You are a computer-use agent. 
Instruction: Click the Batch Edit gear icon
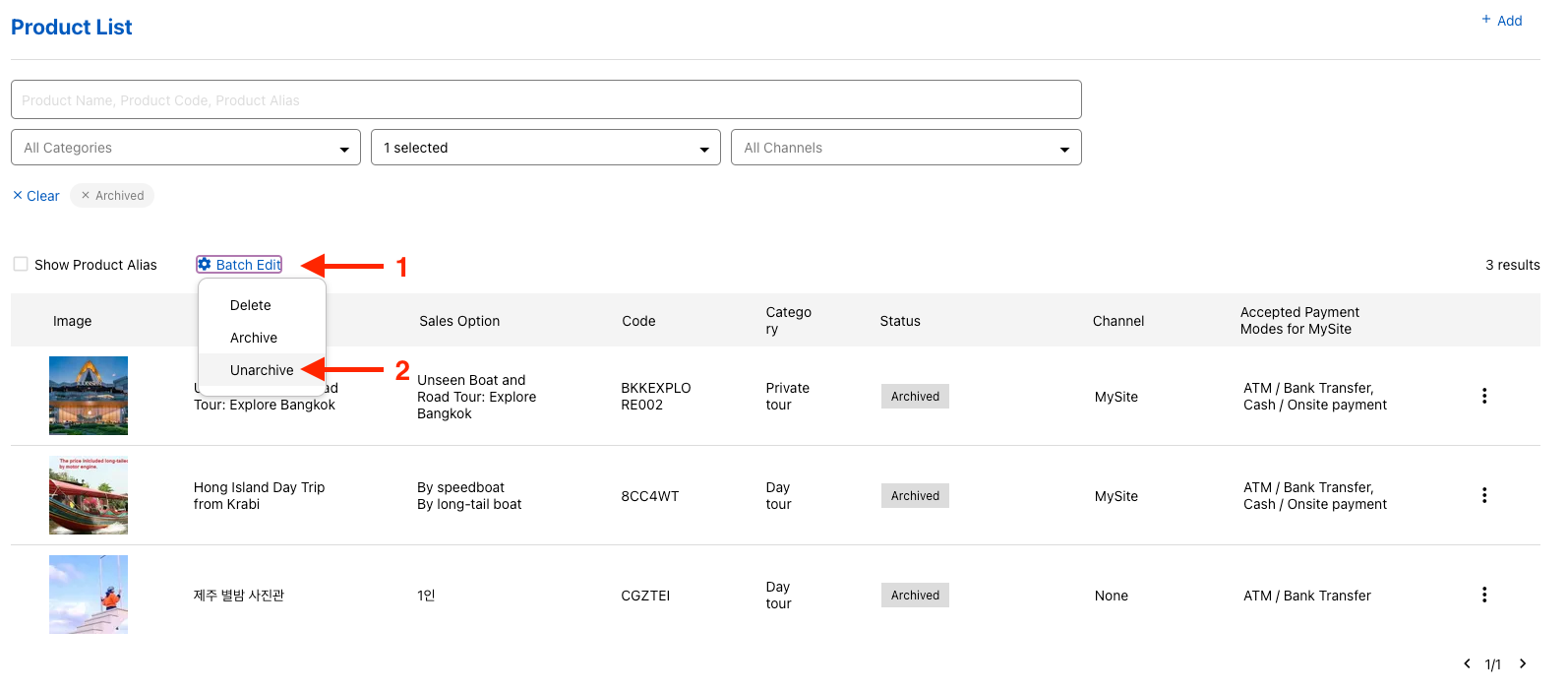(x=205, y=265)
